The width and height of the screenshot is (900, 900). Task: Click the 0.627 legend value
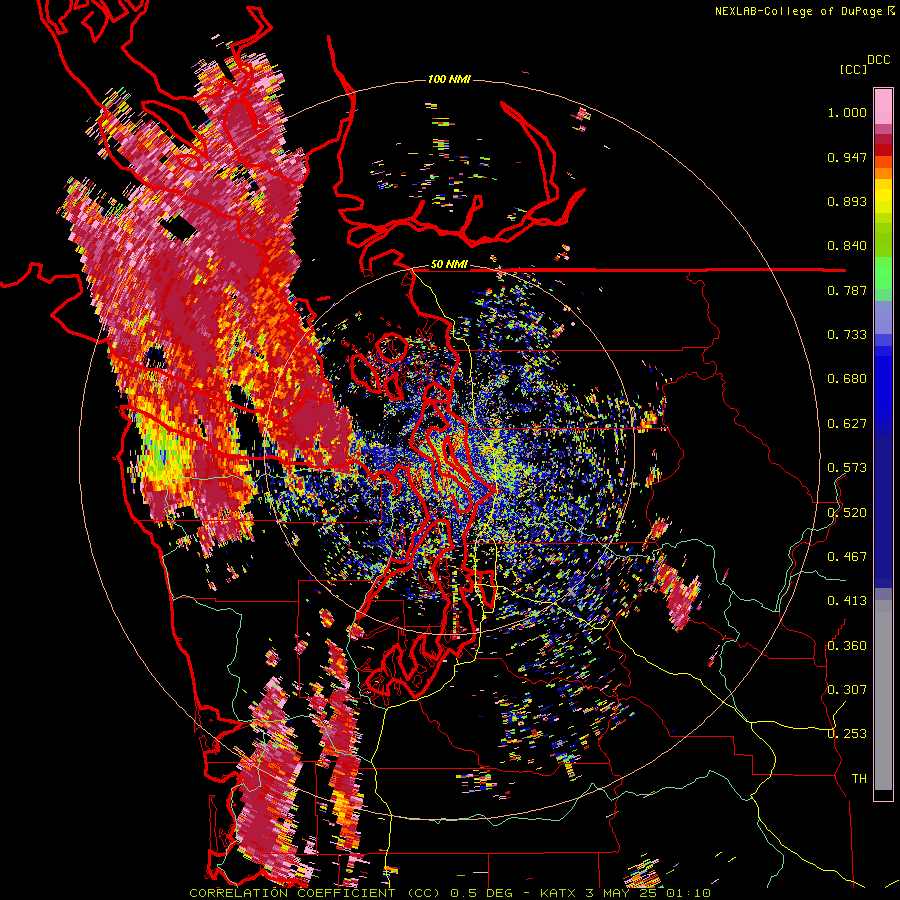click(x=847, y=424)
